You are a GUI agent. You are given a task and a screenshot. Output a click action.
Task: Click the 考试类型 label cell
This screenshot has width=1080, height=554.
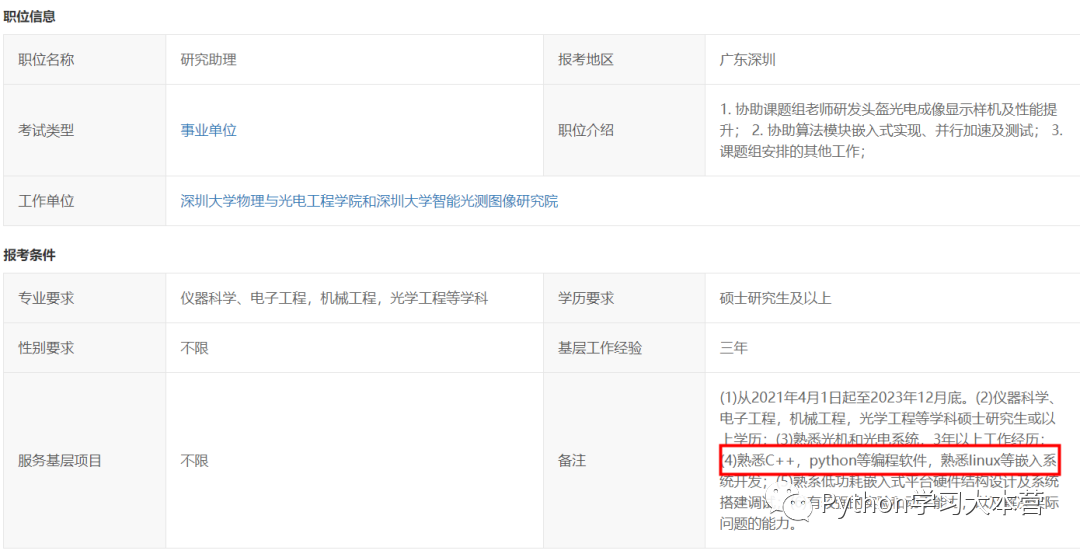pos(84,130)
